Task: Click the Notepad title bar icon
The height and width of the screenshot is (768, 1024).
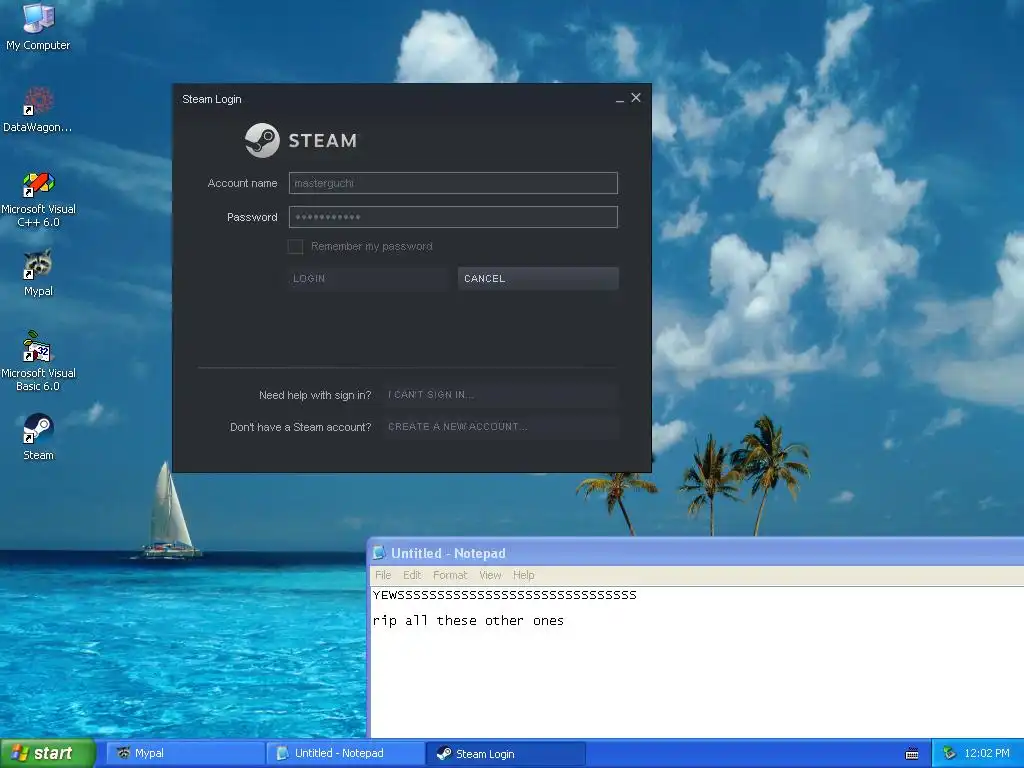Action: click(x=378, y=553)
